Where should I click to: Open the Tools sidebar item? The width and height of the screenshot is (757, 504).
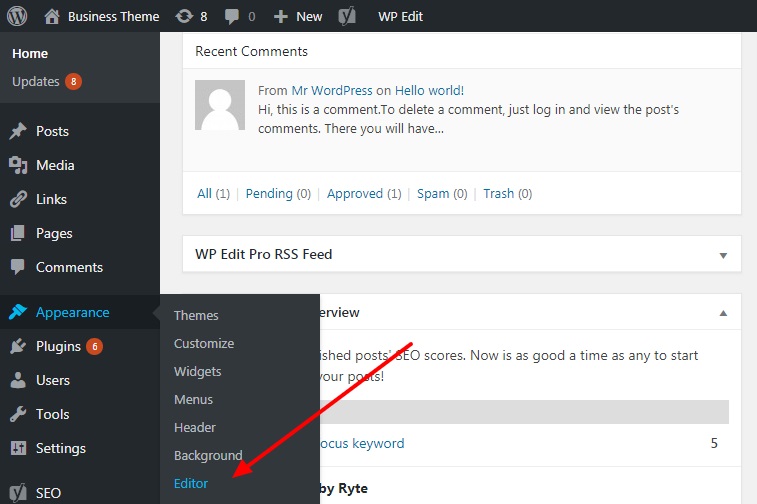pyautogui.click(x=52, y=414)
